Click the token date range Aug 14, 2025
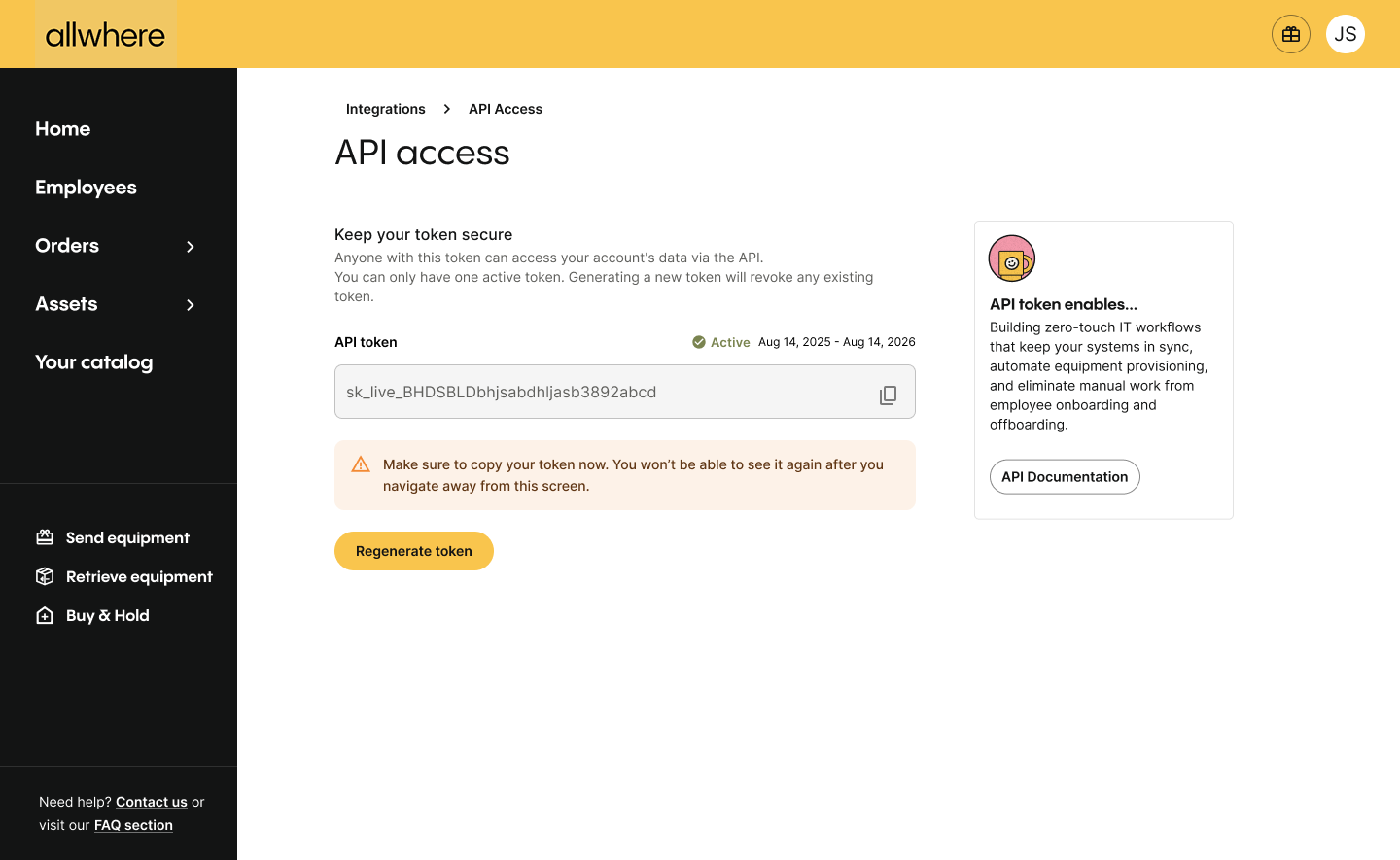The image size is (1400, 860). (x=837, y=342)
